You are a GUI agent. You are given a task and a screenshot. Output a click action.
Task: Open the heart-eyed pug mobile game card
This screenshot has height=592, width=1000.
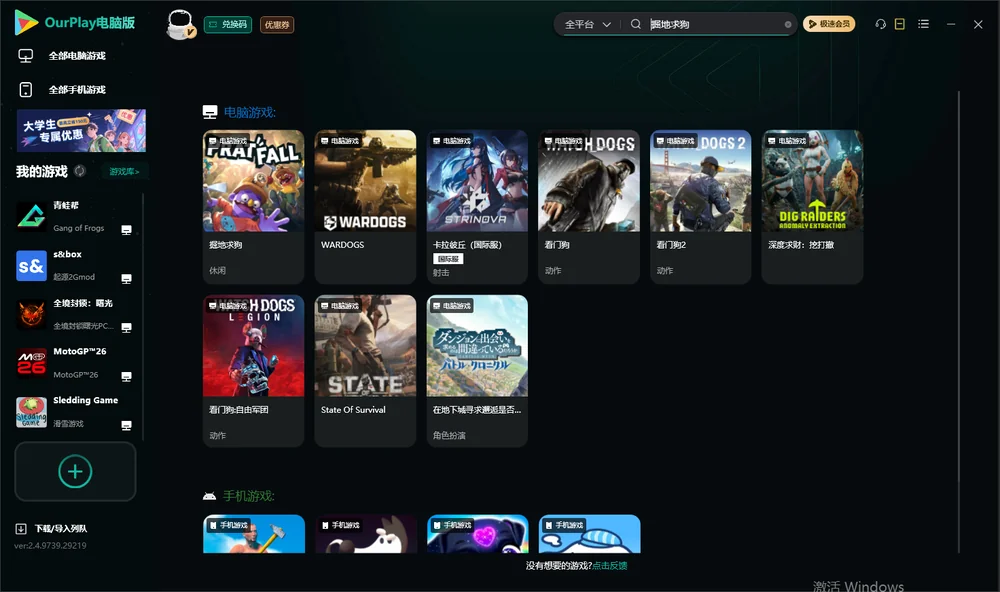(x=477, y=534)
